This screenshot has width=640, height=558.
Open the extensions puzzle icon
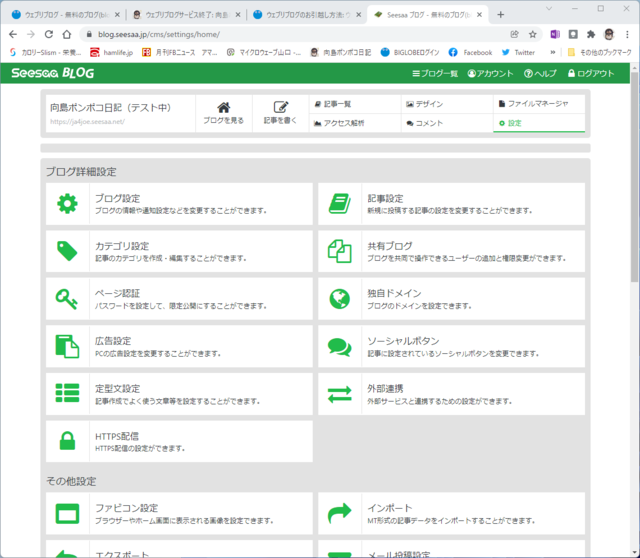(591, 34)
